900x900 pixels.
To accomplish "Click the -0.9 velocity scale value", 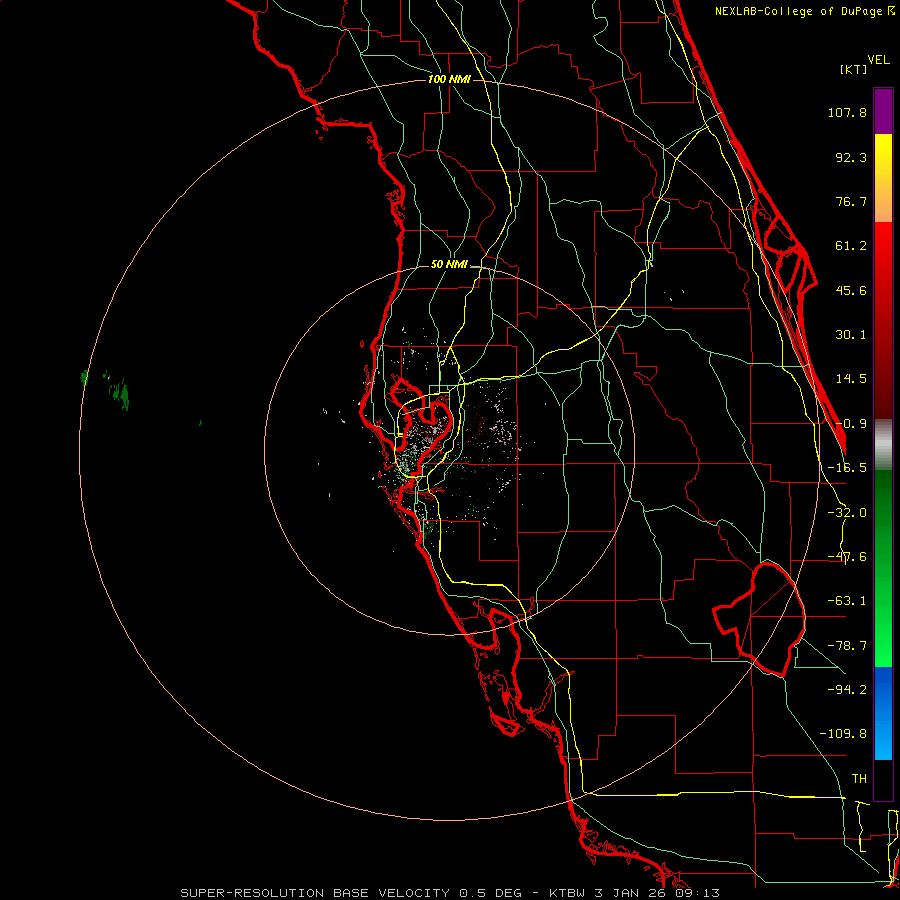I will pos(851,424).
